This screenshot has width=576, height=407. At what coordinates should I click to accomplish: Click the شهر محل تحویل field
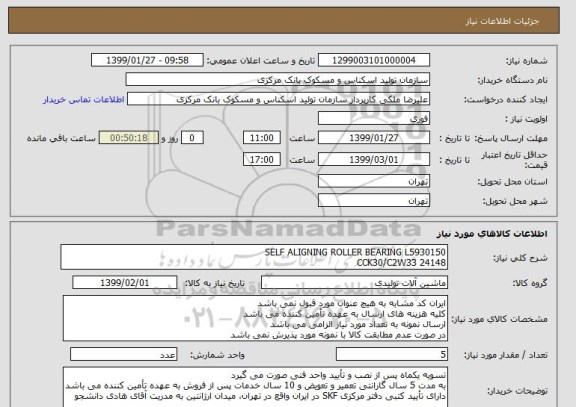374,201
